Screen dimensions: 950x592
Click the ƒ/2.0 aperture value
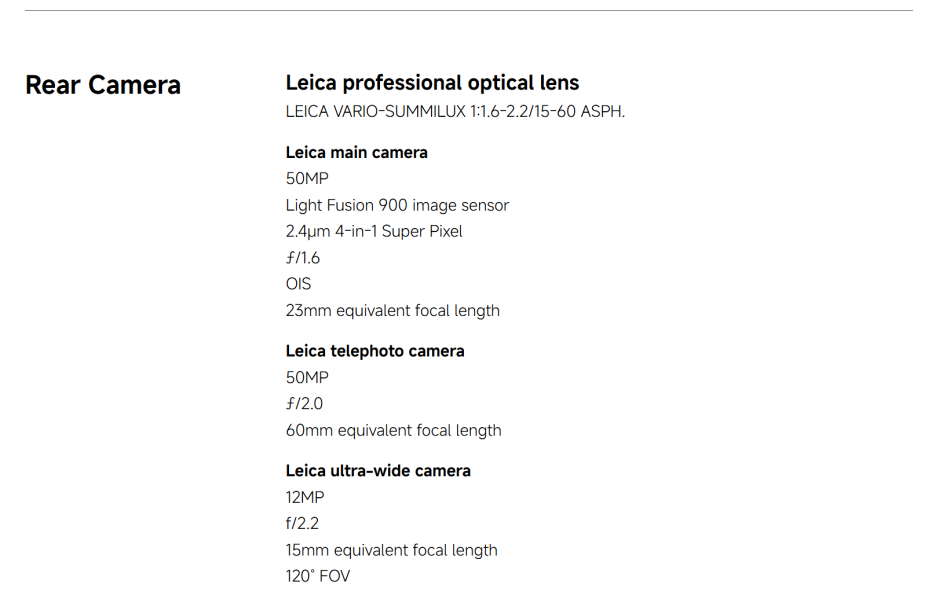pos(304,404)
